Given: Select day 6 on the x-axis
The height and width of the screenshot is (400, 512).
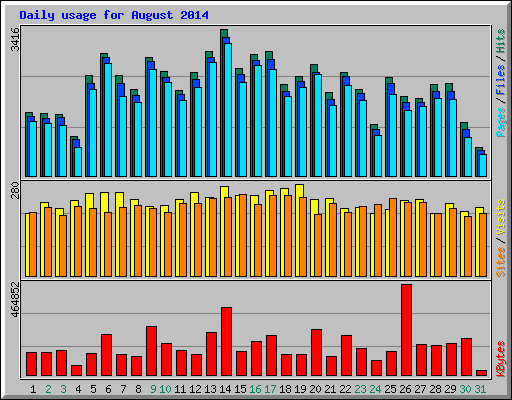Looking at the screenshot, I should pyautogui.click(x=108, y=389).
